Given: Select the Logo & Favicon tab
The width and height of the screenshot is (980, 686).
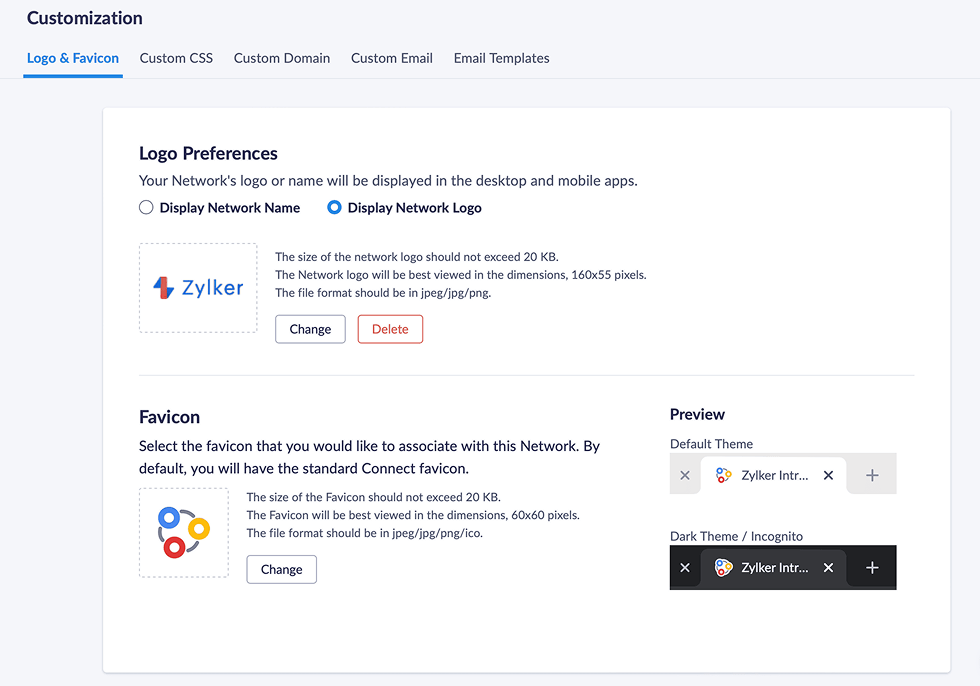Looking at the screenshot, I should click(x=73, y=58).
